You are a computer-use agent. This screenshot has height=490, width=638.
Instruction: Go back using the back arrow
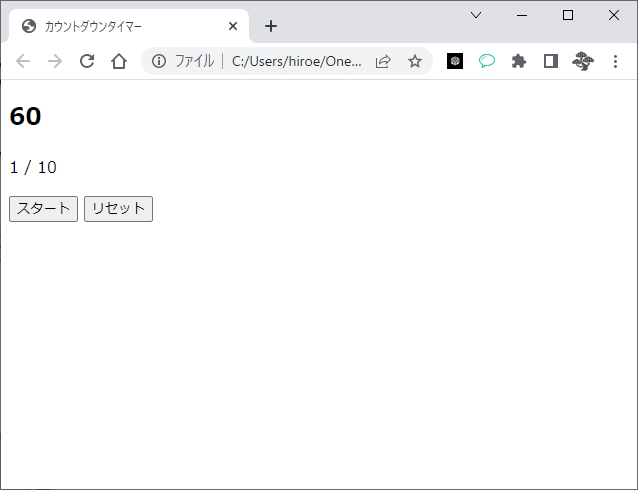coord(23,61)
